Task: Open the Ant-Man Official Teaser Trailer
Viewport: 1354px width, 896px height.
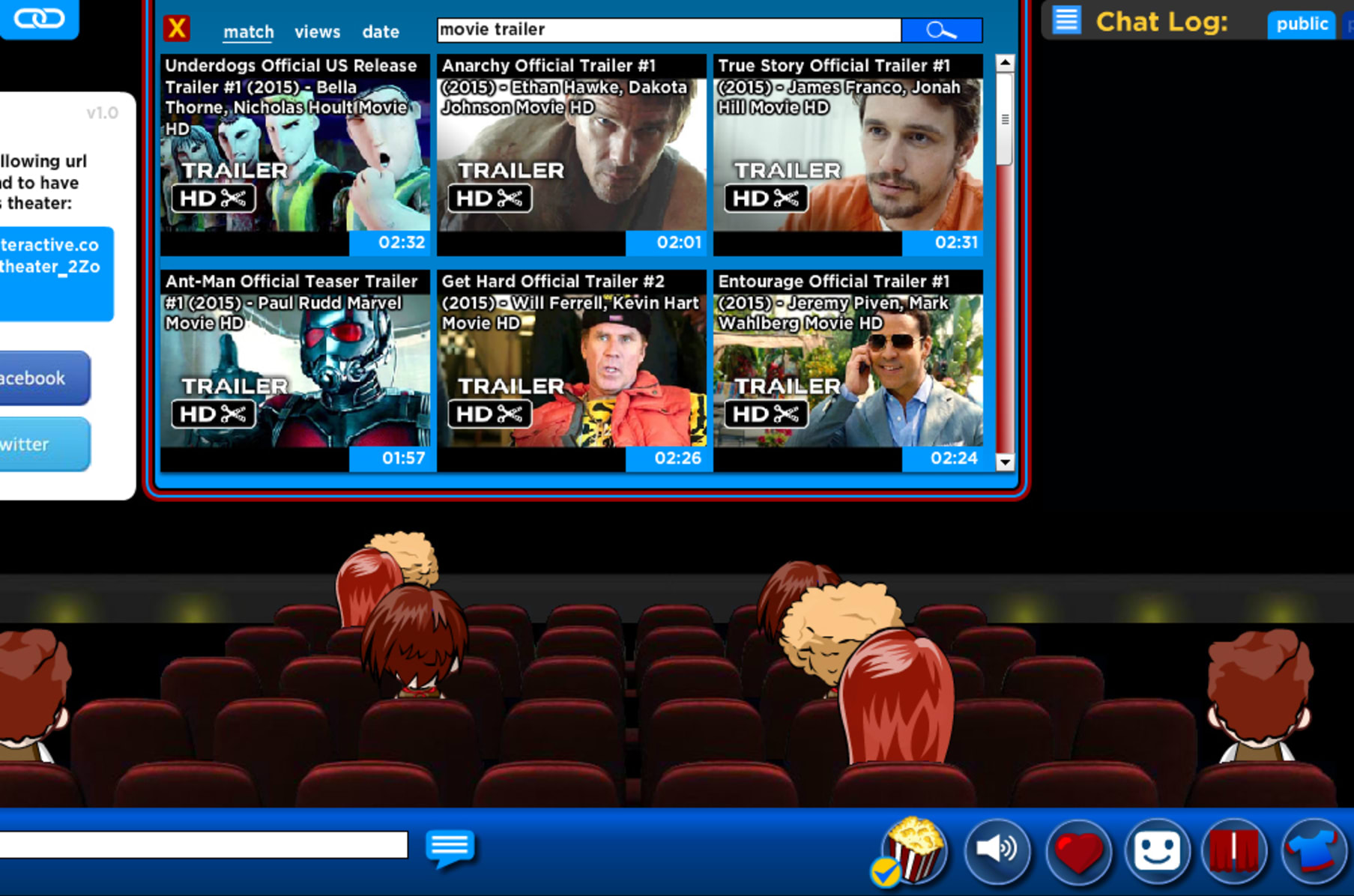Action: click(295, 370)
